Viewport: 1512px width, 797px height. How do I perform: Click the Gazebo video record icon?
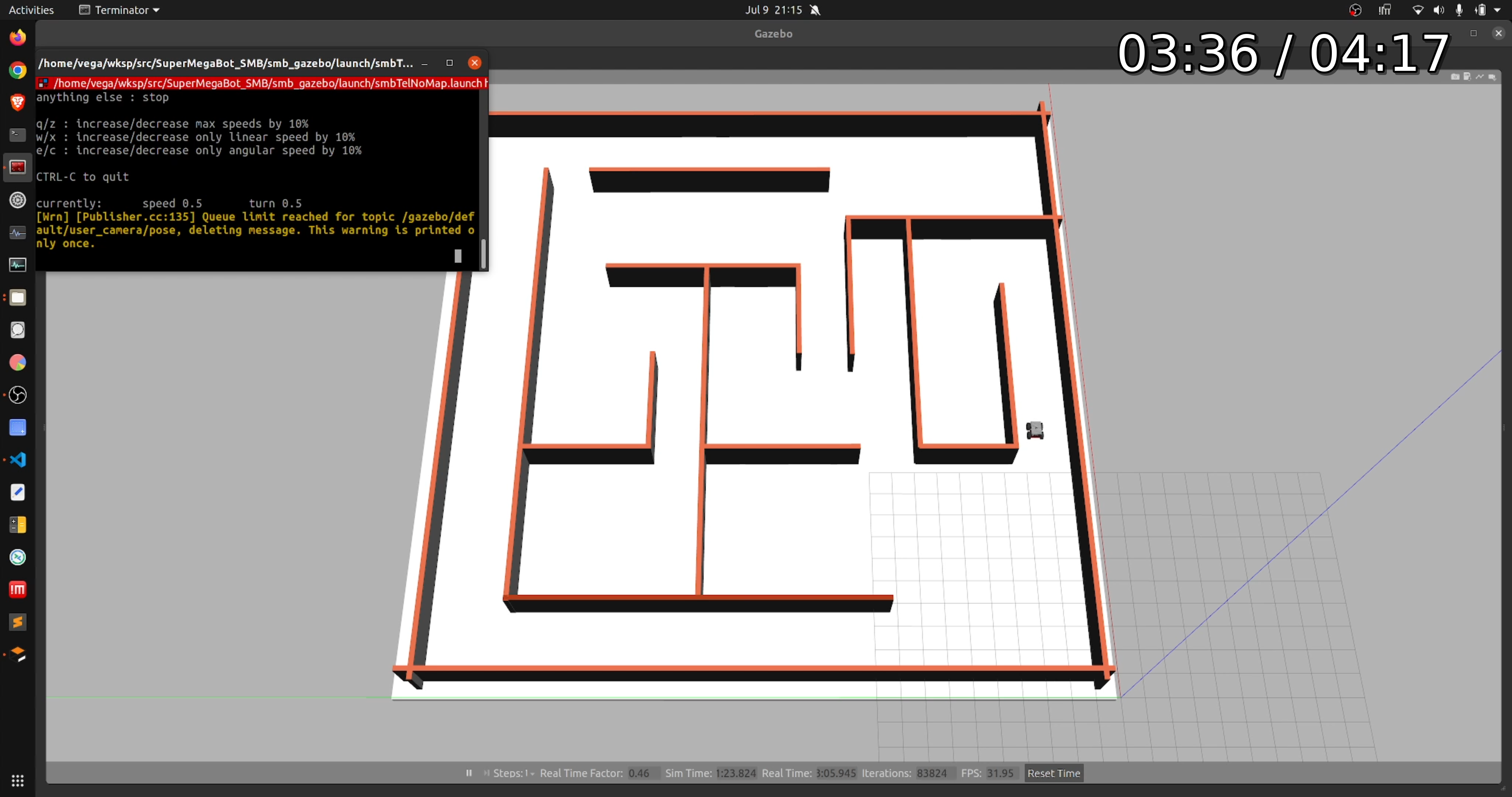tap(1492, 77)
